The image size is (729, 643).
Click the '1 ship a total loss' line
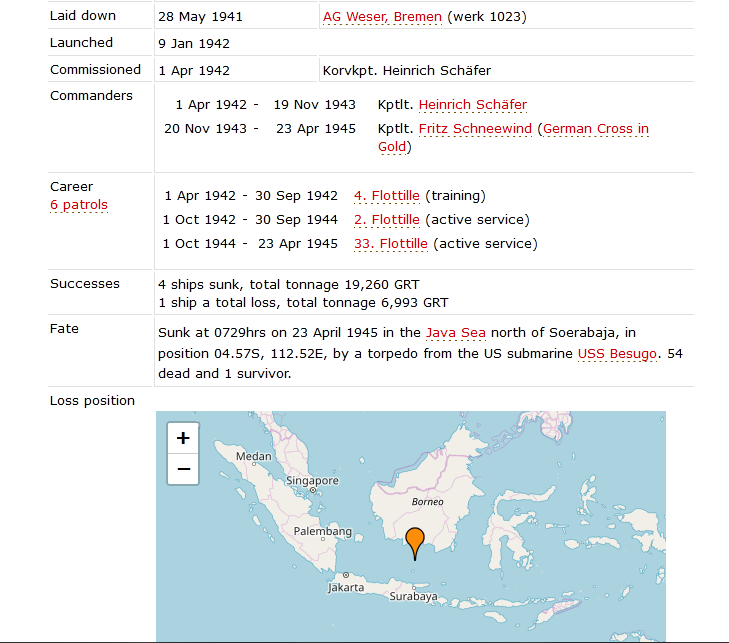[x=303, y=303]
